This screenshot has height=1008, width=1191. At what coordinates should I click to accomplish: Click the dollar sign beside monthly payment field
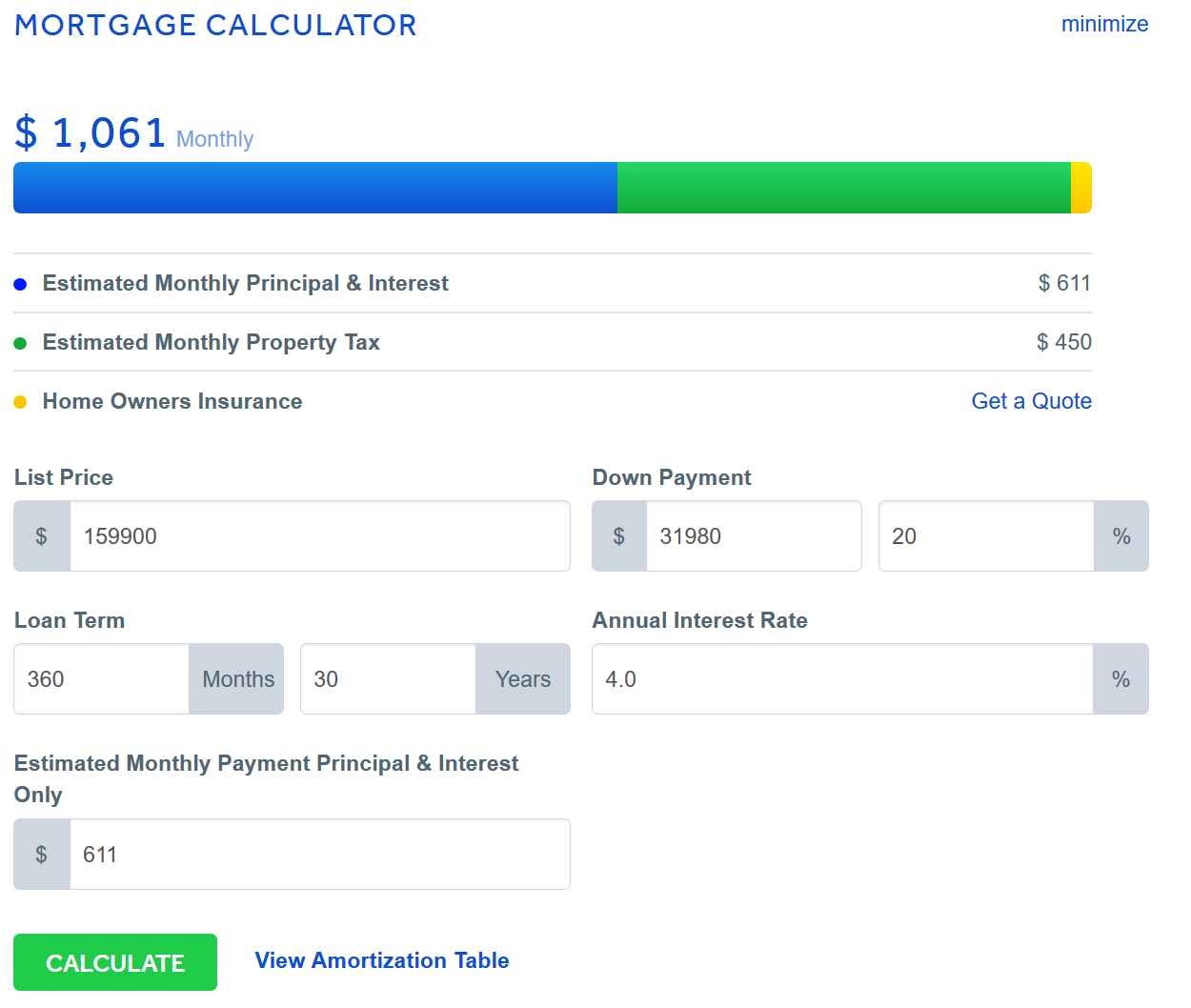[41, 855]
